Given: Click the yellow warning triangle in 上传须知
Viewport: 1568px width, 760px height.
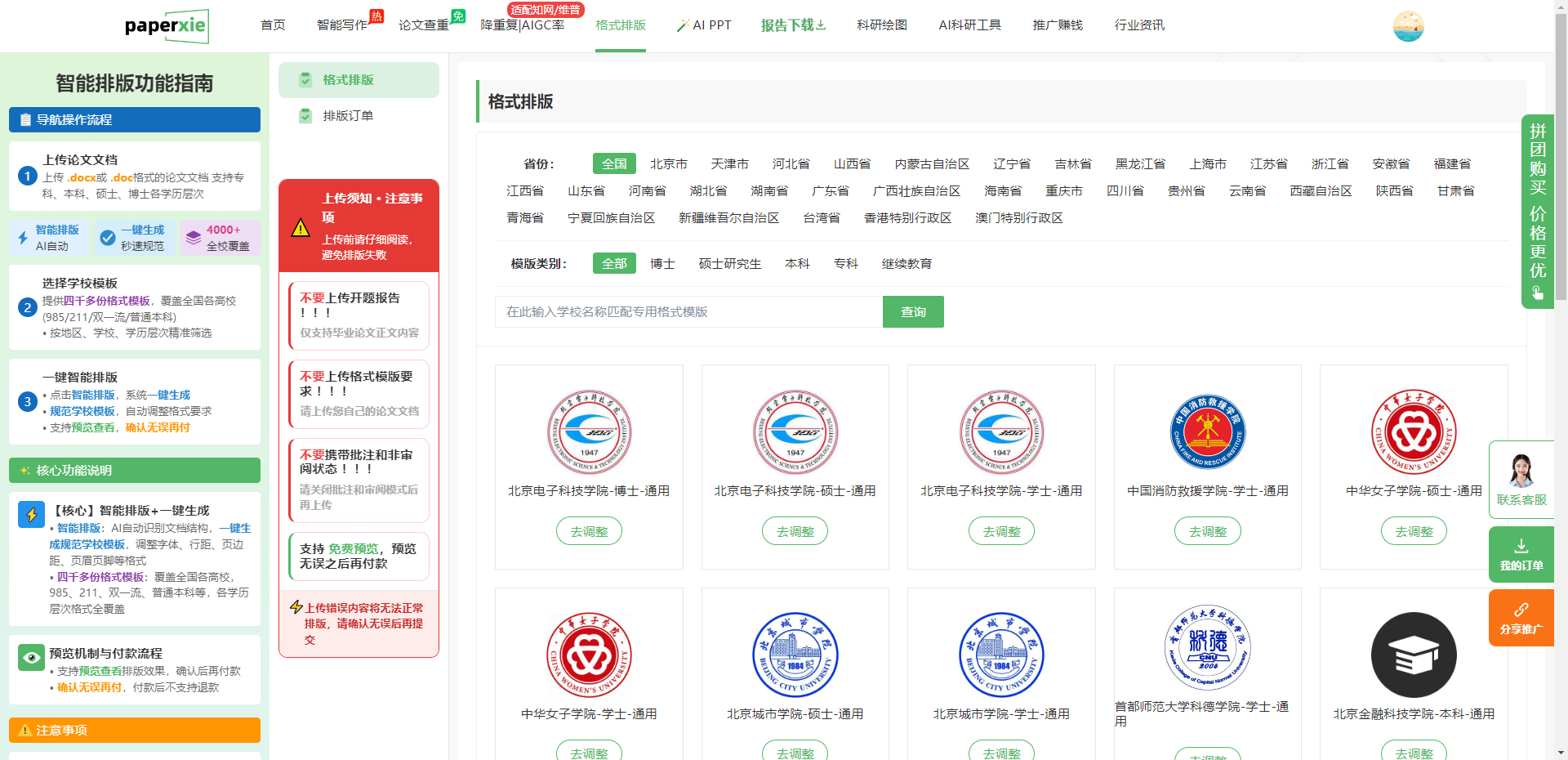Looking at the screenshot, I should [x=301, y=227].
